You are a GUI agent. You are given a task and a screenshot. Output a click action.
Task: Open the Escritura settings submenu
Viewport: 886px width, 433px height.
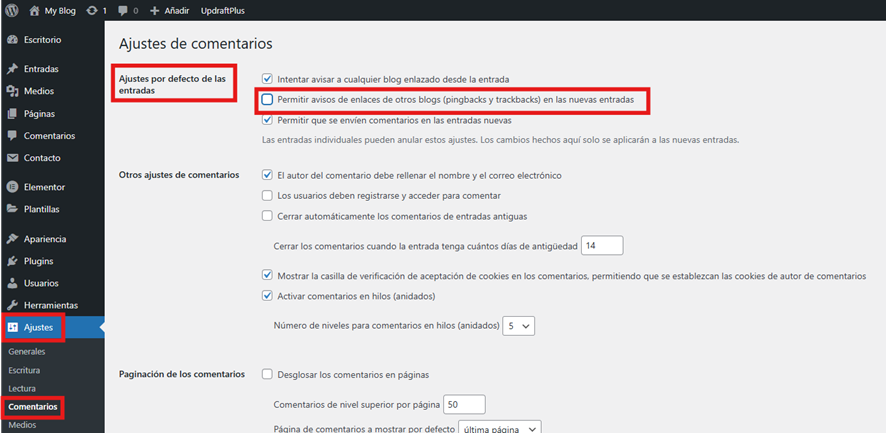point(24,370)
